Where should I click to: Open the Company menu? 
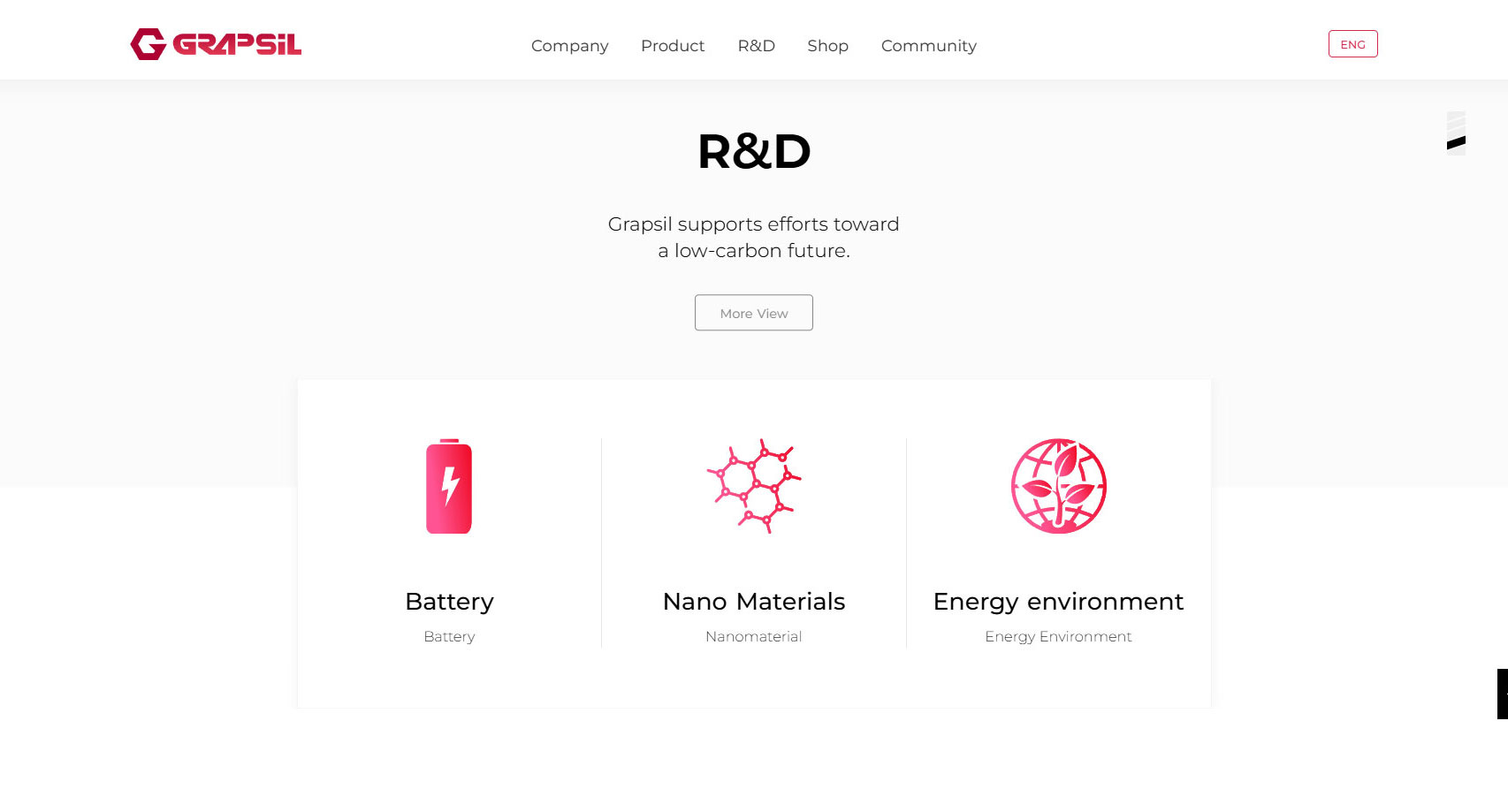coord(569,46)
